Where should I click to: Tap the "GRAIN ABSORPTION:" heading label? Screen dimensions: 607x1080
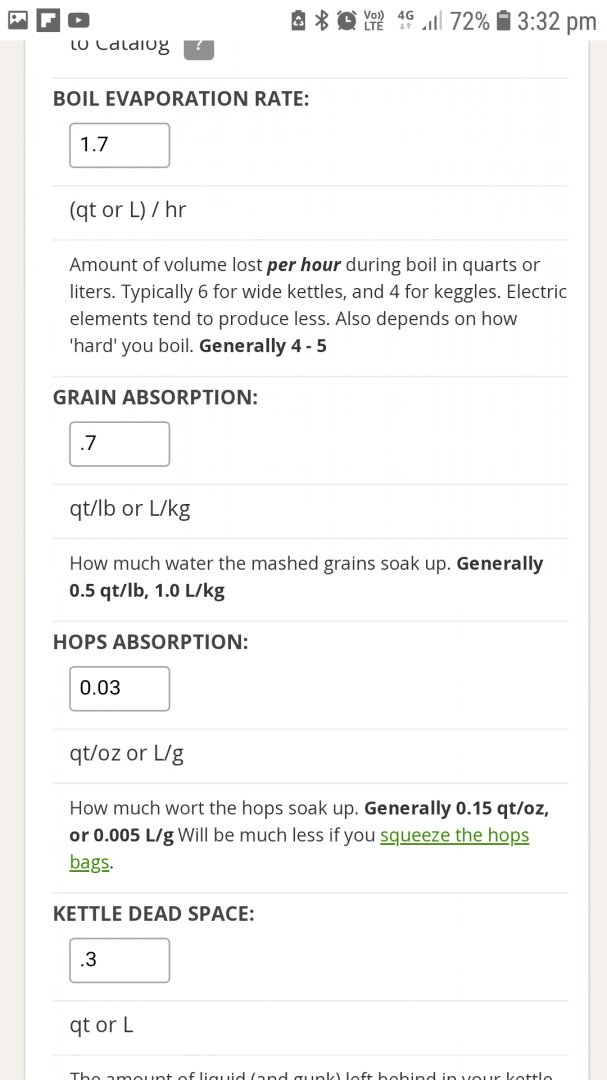(155, 397)
